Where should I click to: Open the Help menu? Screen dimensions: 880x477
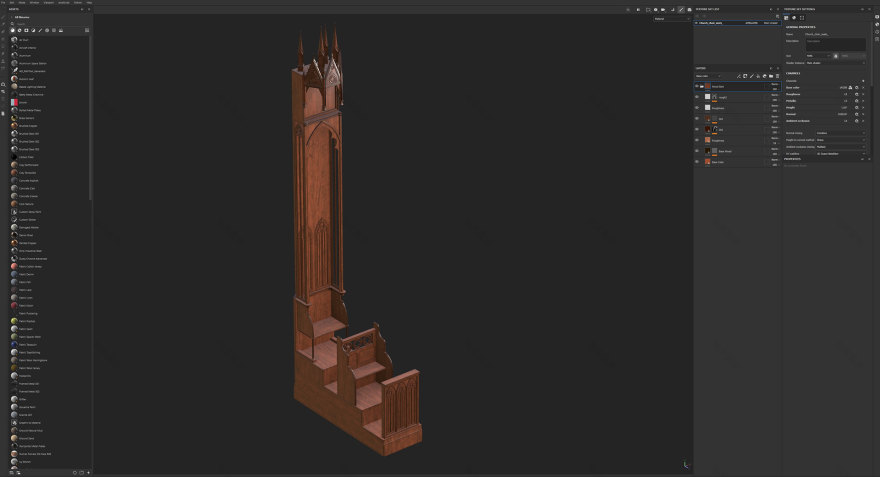(x=88, y=3)
